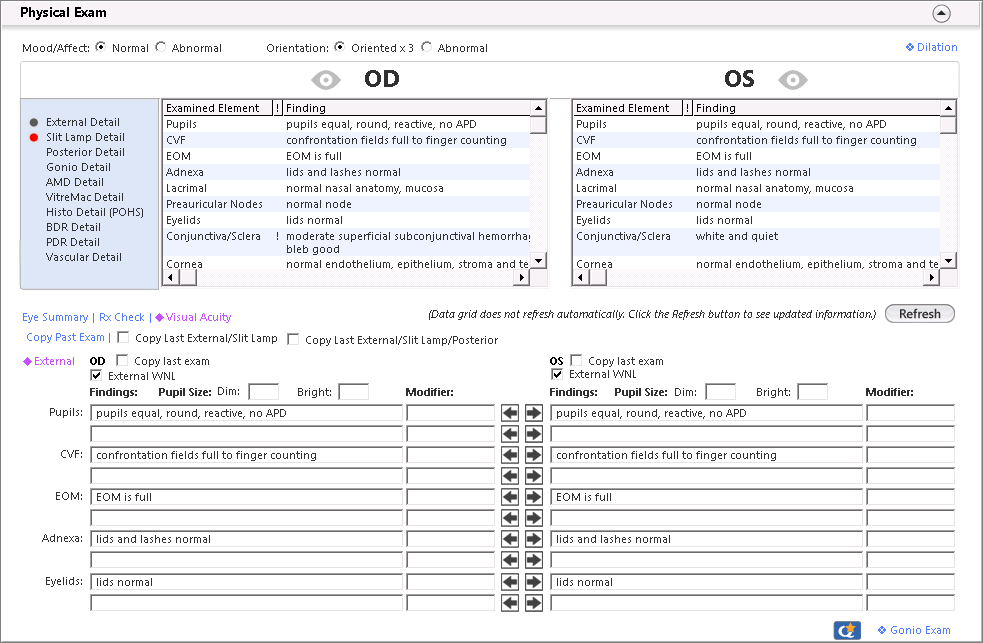Open AMD Detail section
The height and width of the screenshot is (643, 983).
[75, 182]
